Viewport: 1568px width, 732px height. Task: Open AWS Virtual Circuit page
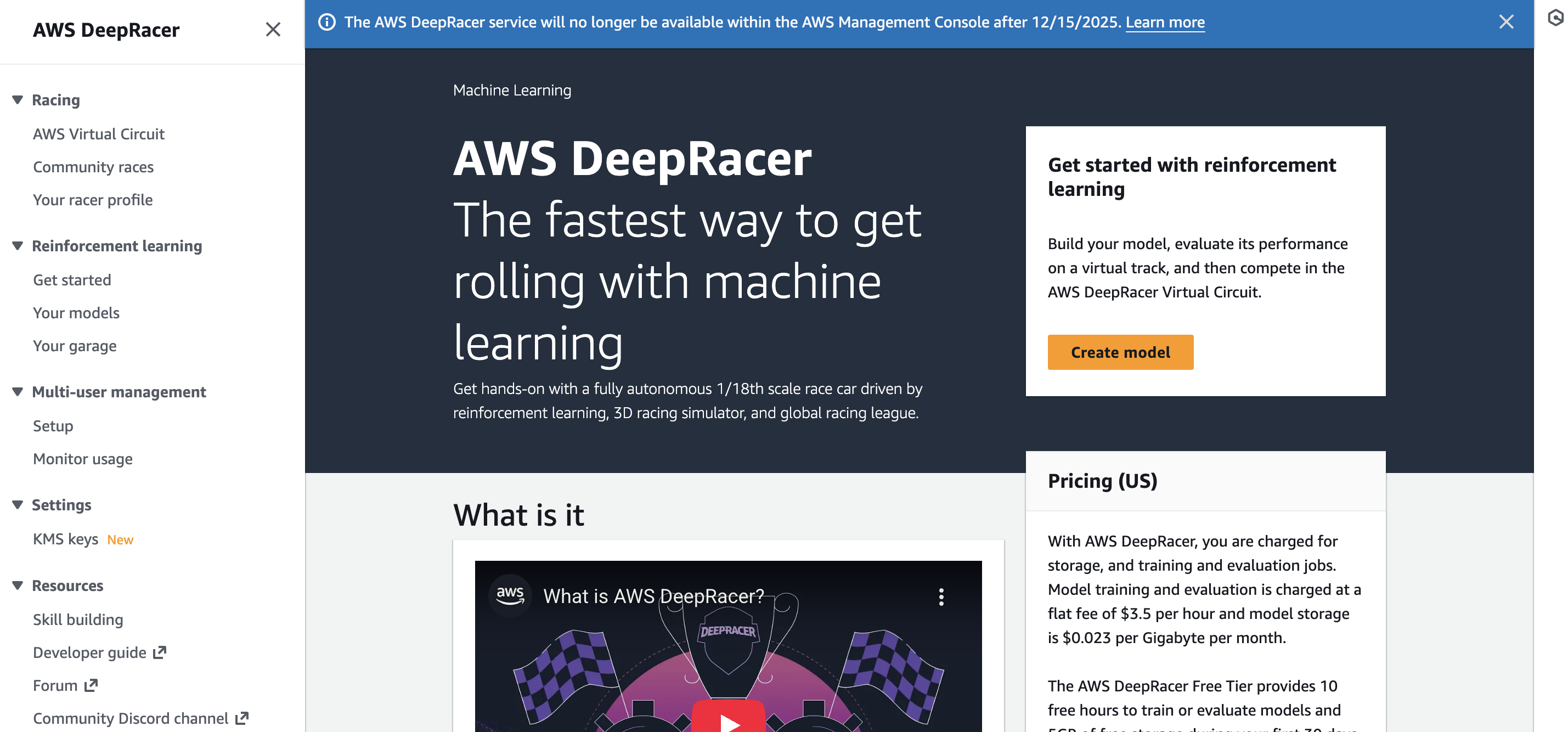pyautogui.click(x=99, y=134)
